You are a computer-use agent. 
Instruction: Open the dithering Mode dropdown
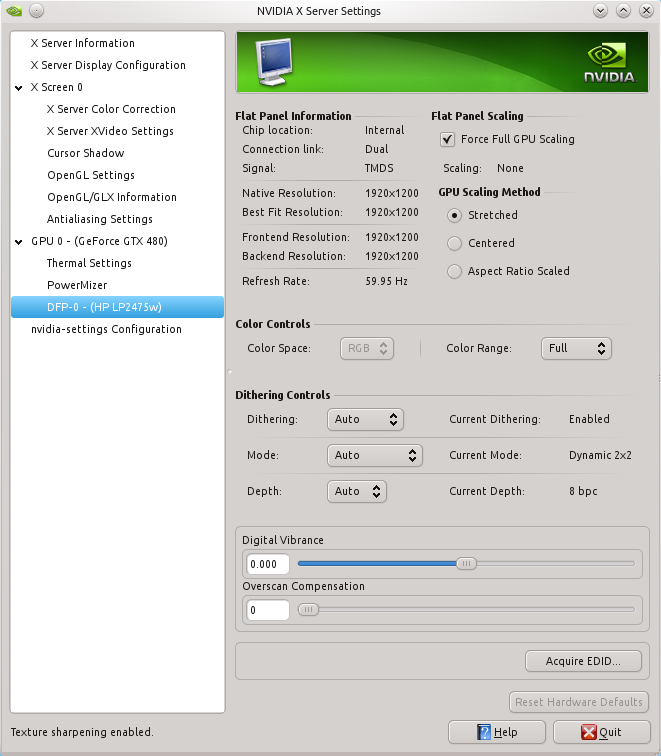coord(375,455)
